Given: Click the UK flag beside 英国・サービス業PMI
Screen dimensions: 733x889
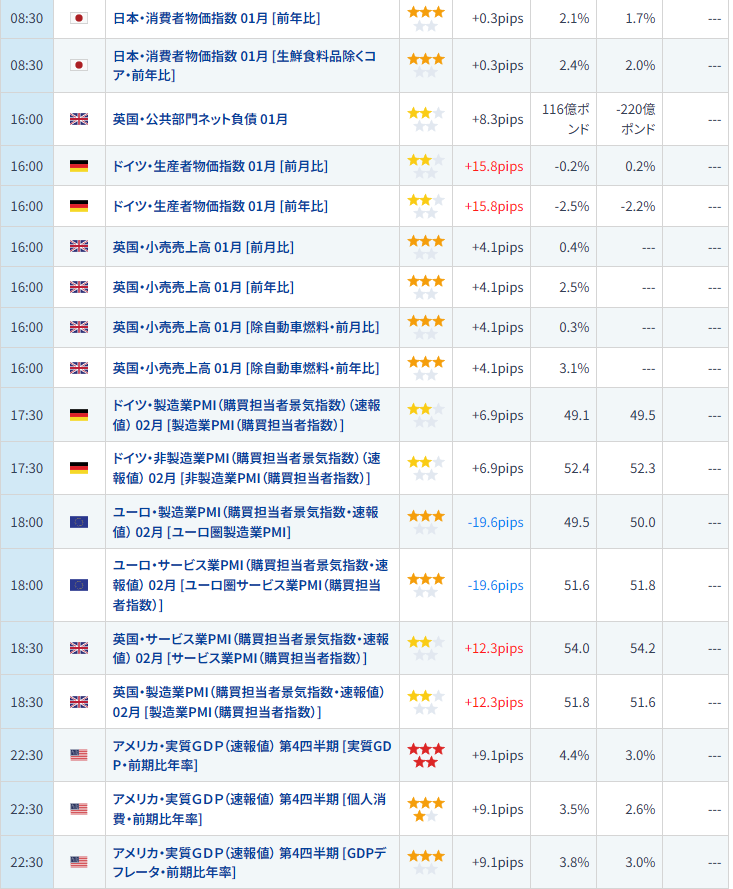Looking at the screenshot, I should coord(79,648).
